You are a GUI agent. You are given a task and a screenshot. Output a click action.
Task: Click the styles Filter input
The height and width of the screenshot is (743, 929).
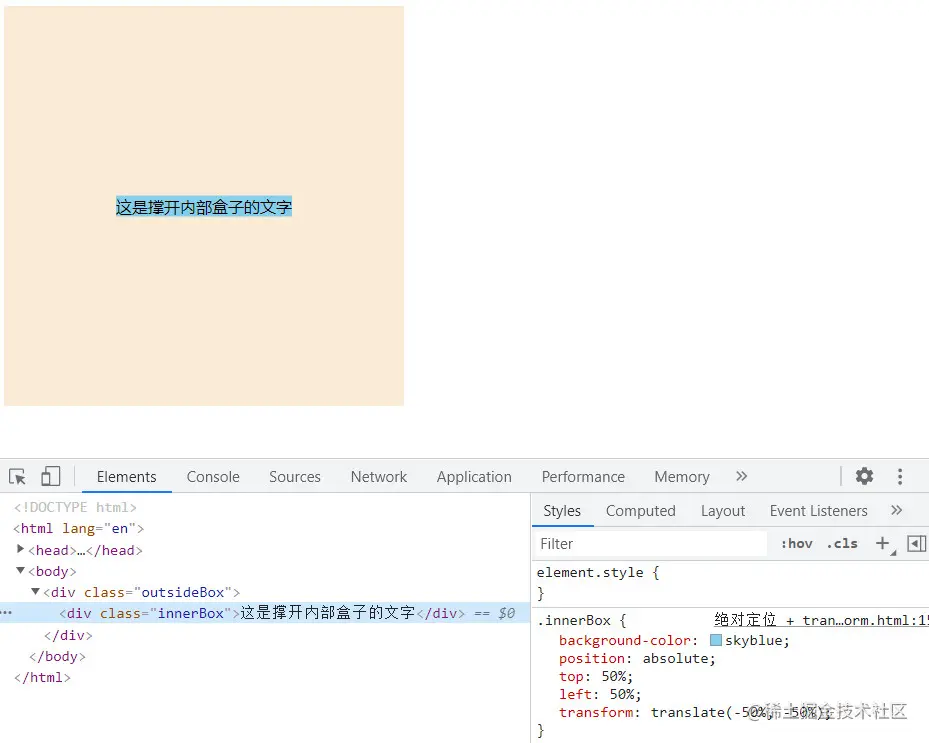click(x=651, y=543)
